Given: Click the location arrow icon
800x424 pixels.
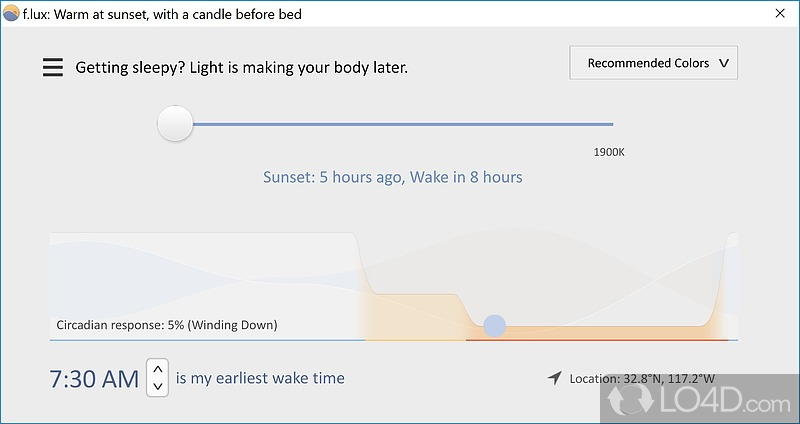Looking at the screenshot, I should [x=554, y=378].
